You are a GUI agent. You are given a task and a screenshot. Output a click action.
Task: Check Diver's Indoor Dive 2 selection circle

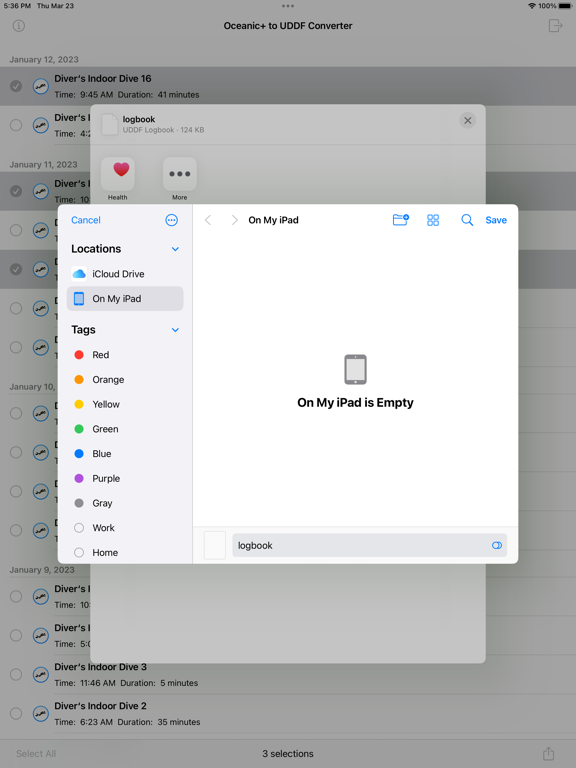(16, 714)
